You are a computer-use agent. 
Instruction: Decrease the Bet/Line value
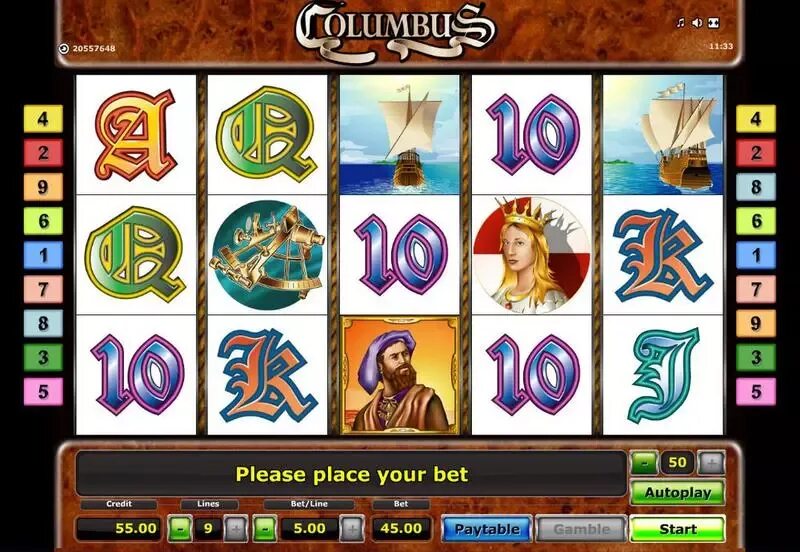click(x=265, y=529)
